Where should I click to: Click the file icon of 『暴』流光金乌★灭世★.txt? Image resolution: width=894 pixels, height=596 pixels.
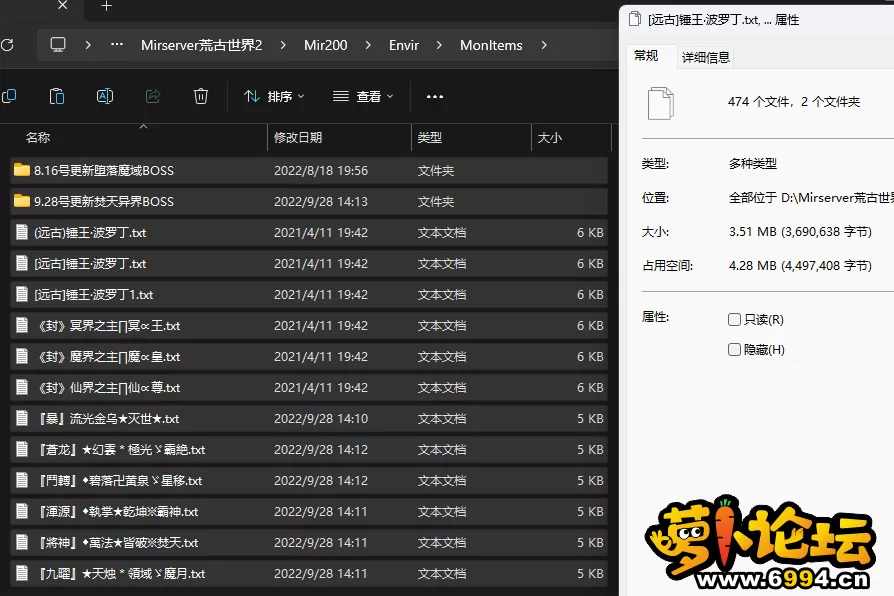[x=22, y=418]
